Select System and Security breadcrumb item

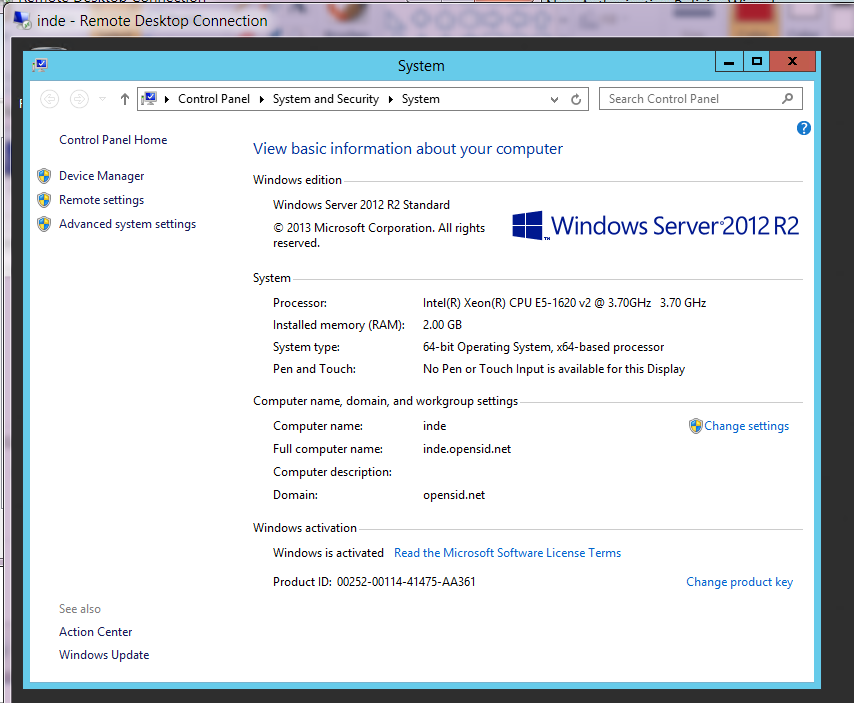(325, 99)
